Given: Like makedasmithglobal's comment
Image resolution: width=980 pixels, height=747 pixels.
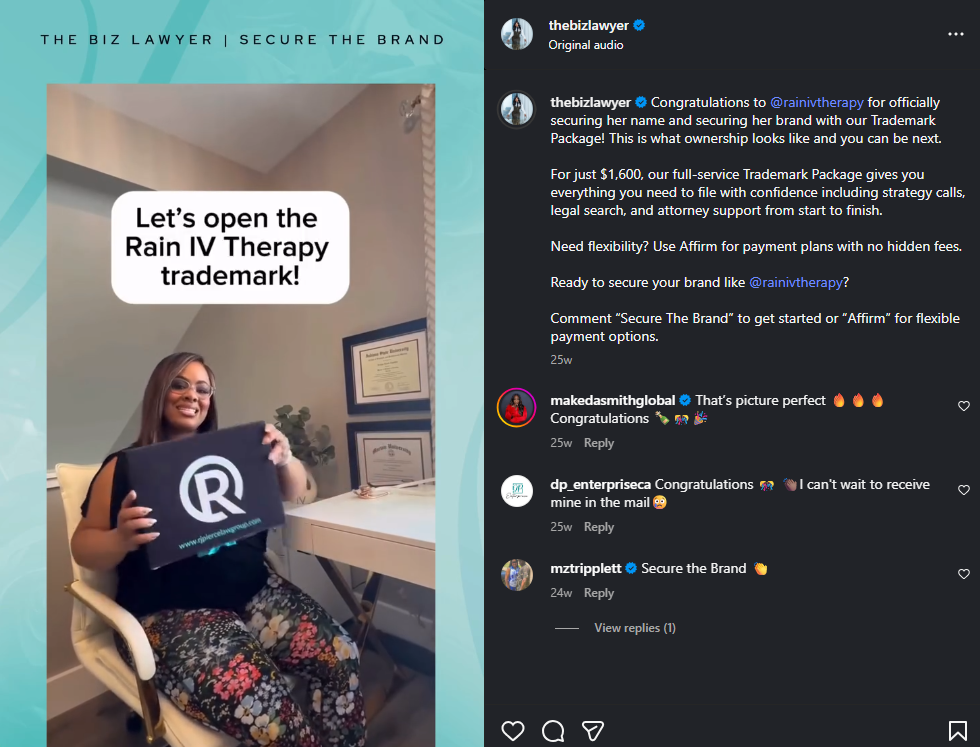Looking at the screenshot, I should click(x=964, y=406).
